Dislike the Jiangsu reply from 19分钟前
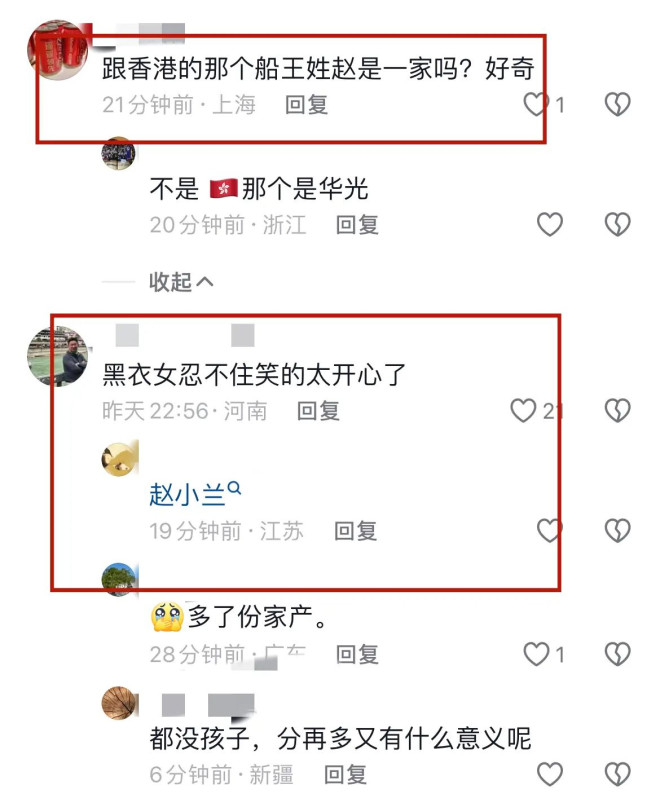This screenshot has height=807, width=660. coord(617,531)
